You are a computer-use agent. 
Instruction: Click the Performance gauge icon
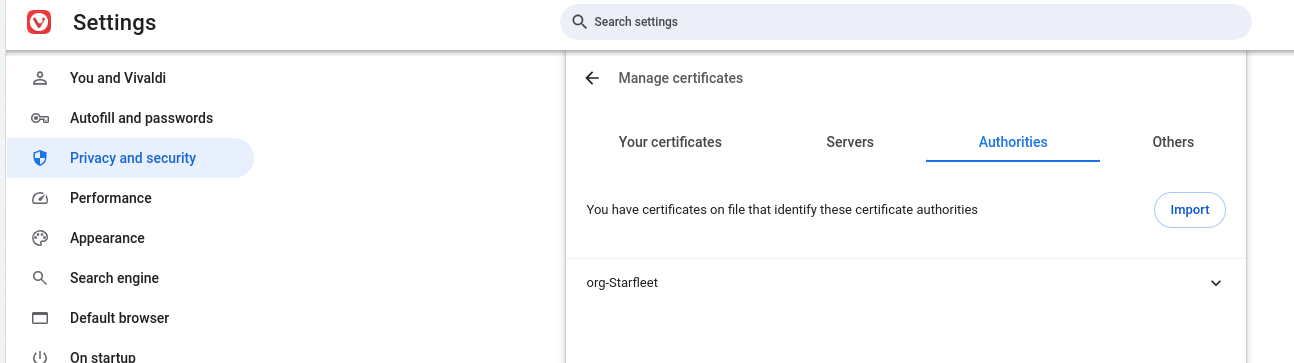pyautogui.click(x=40, y=198)
